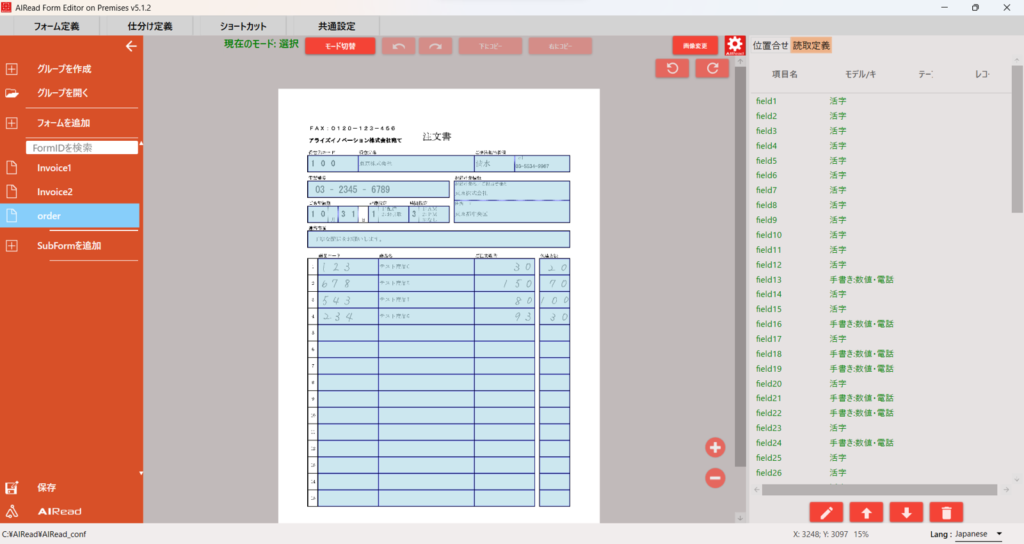Open the 仕分け定義 tab

150,25
